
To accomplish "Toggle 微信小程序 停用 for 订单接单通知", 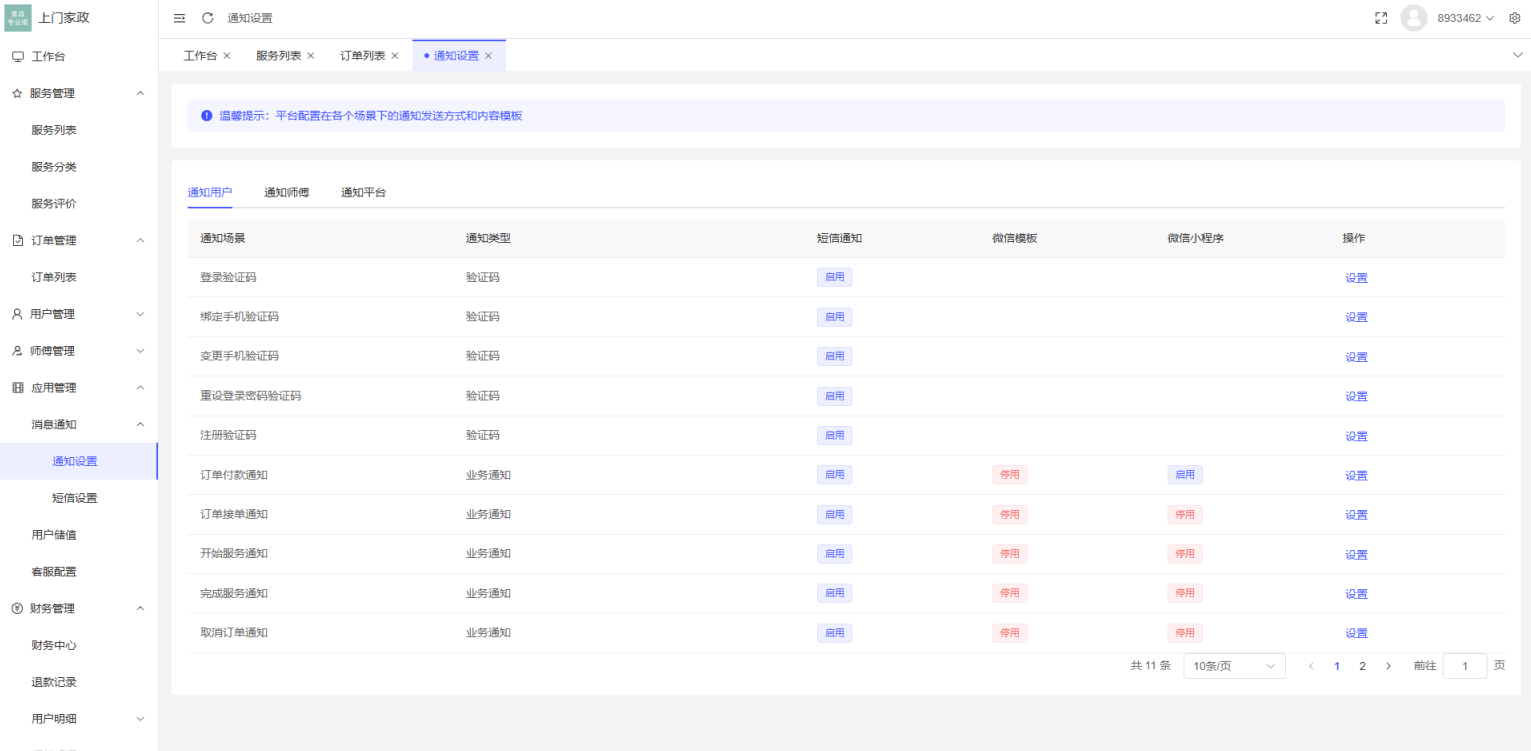I will tap(1184, 514).
